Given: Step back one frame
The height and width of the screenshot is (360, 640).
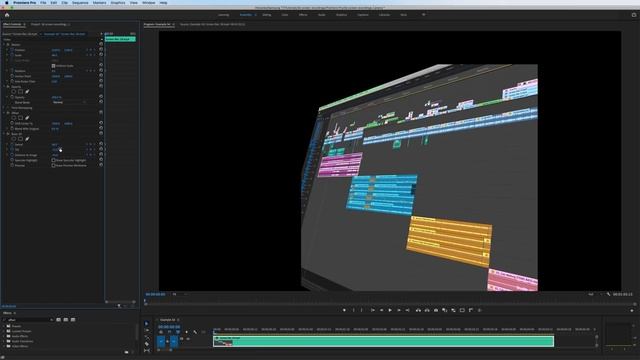Looking at the screenshot, I should pyautogui.click(x=381, y=310).
